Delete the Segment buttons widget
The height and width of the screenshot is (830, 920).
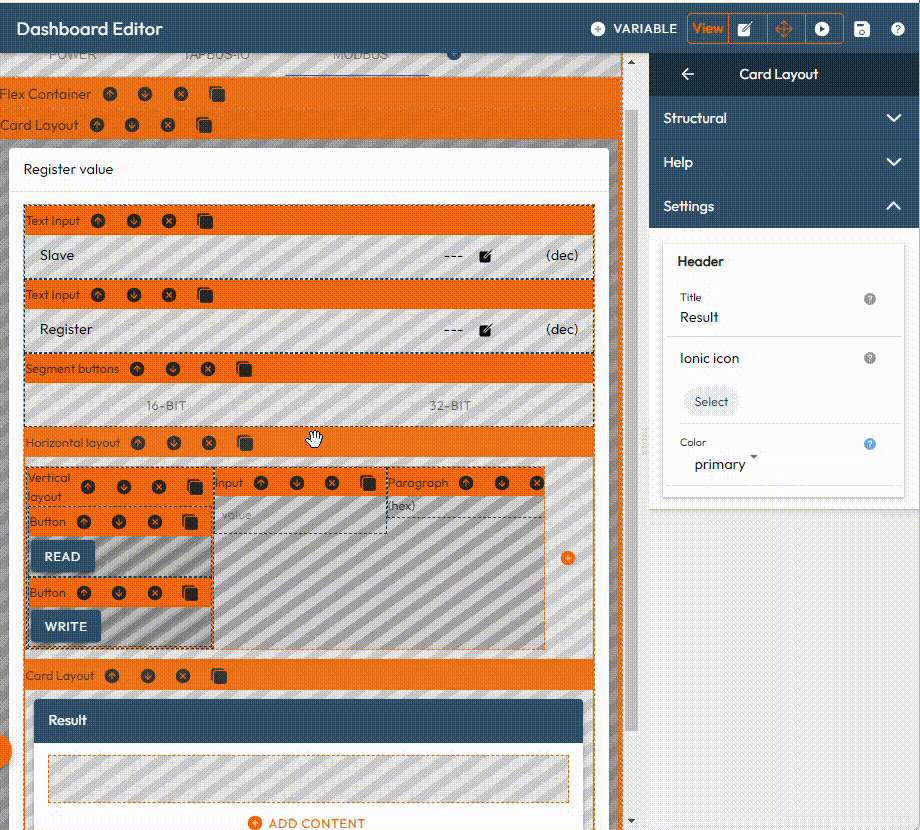point(208,368)
